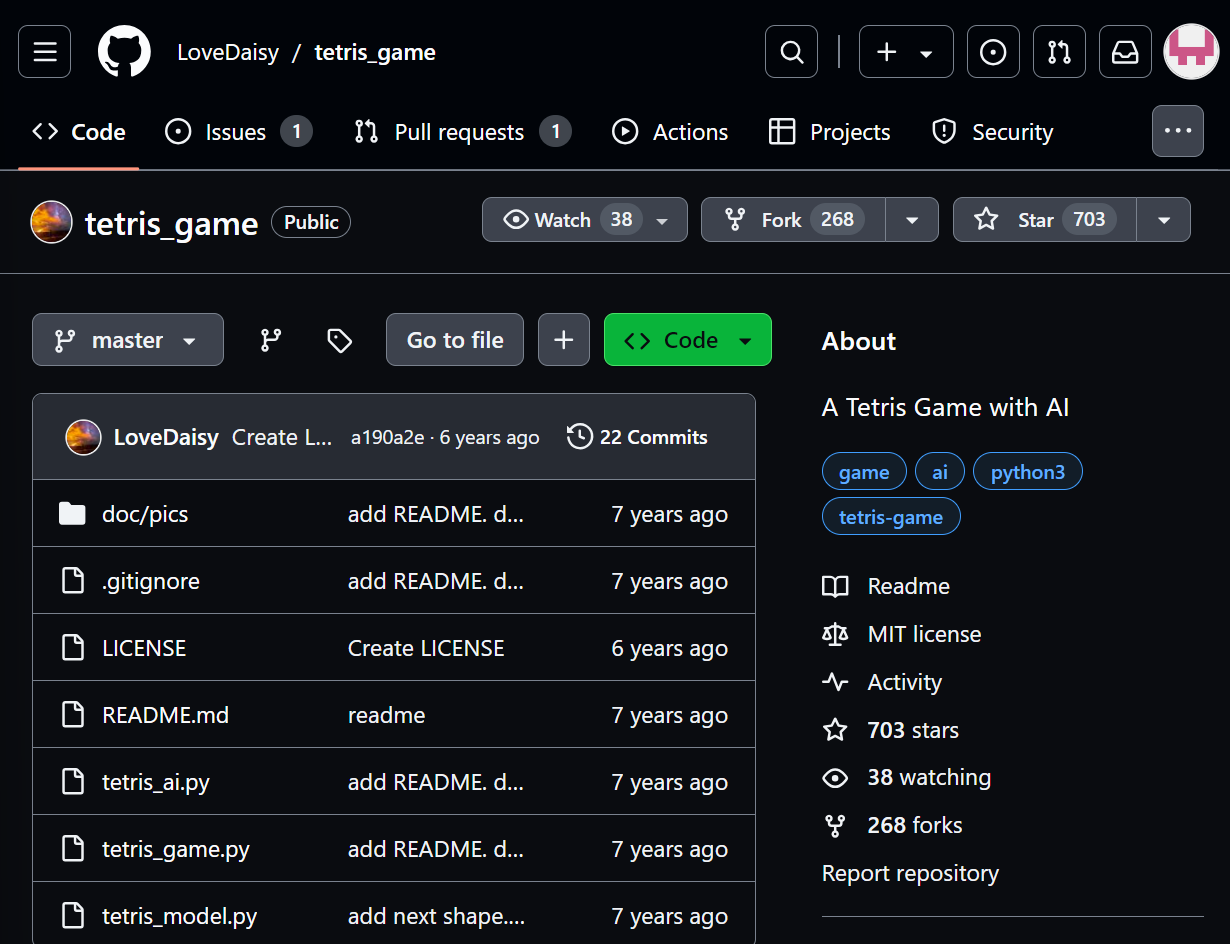Click LoveDaisy commit author name
The height and width of the screenshot is (944, 1230).
pyautogui.click(x=166, y=437)
